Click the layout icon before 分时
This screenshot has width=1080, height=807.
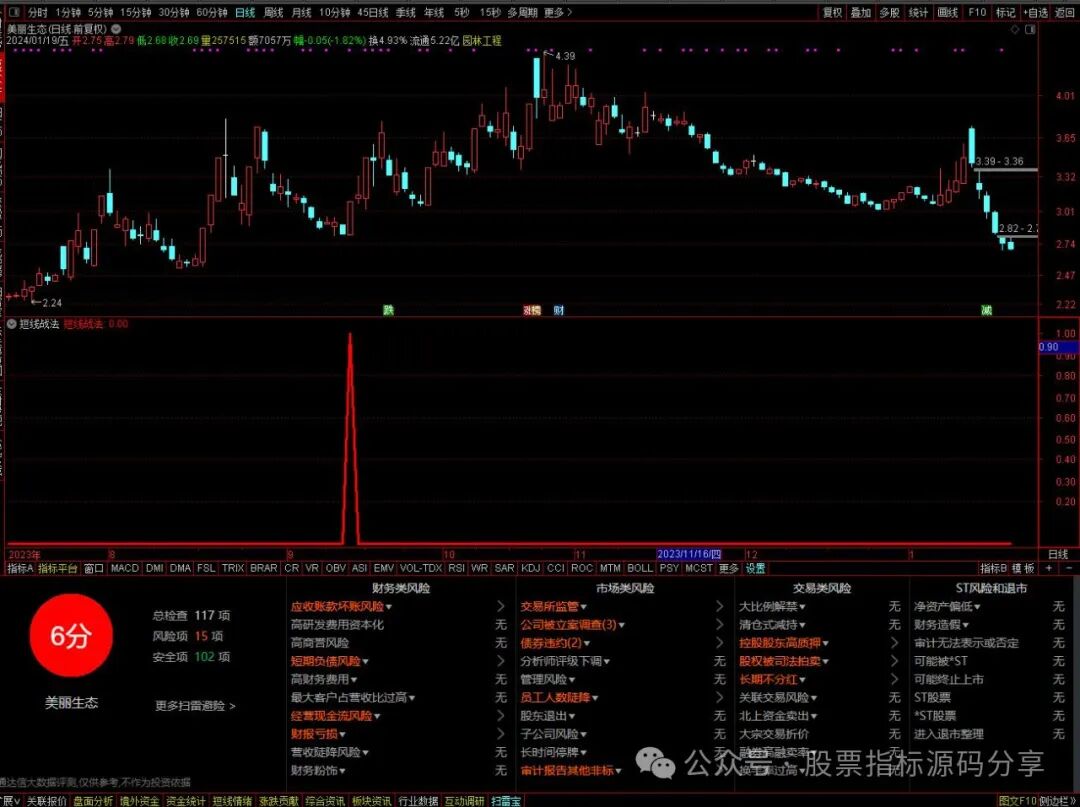(x=14, y=12)
